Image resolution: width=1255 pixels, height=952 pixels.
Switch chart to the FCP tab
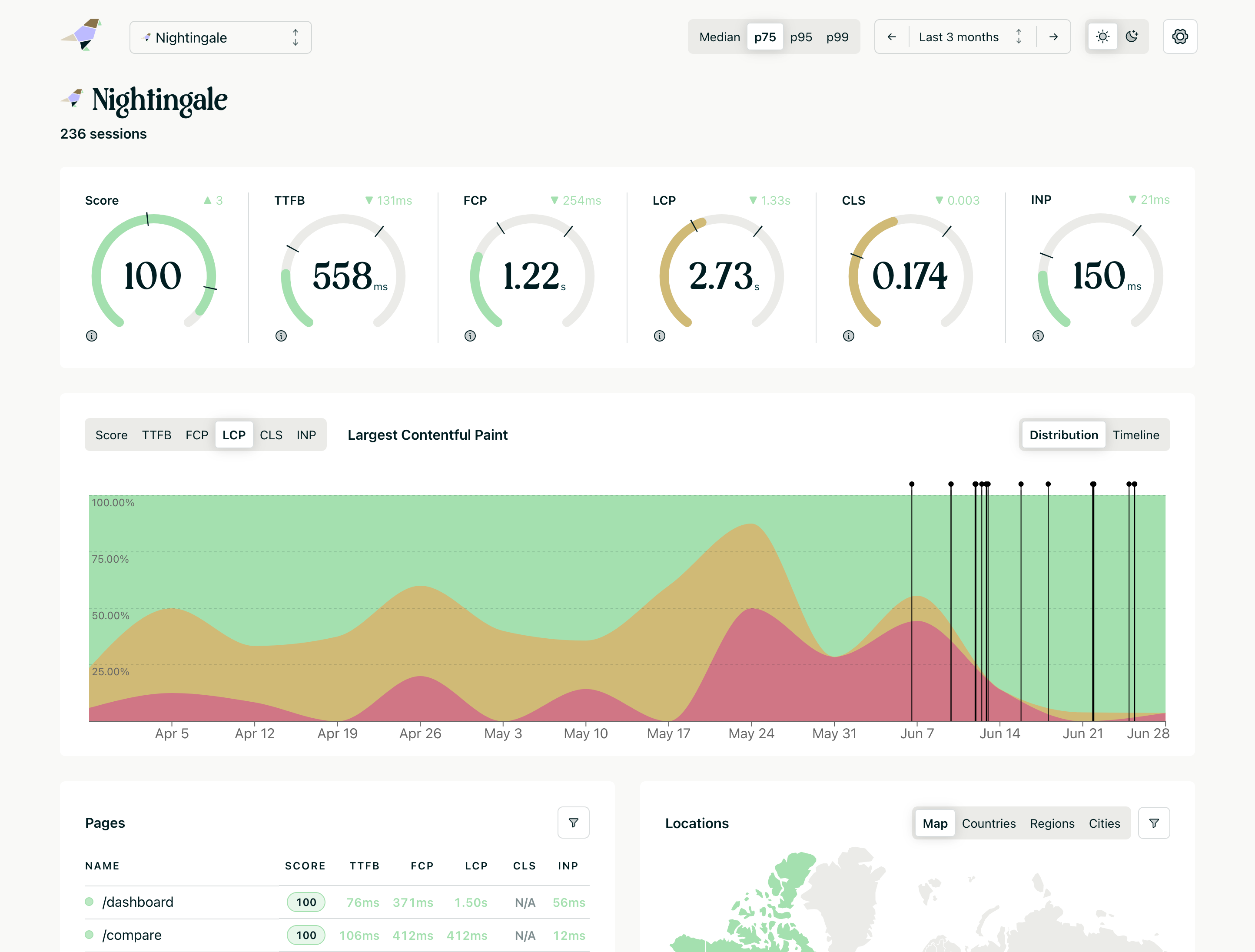click(197, 435)
